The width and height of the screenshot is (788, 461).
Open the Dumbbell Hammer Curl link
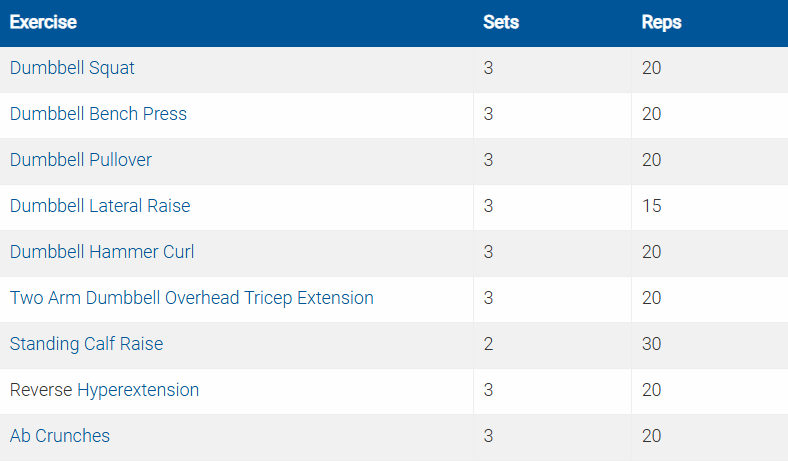coord(102,253)
